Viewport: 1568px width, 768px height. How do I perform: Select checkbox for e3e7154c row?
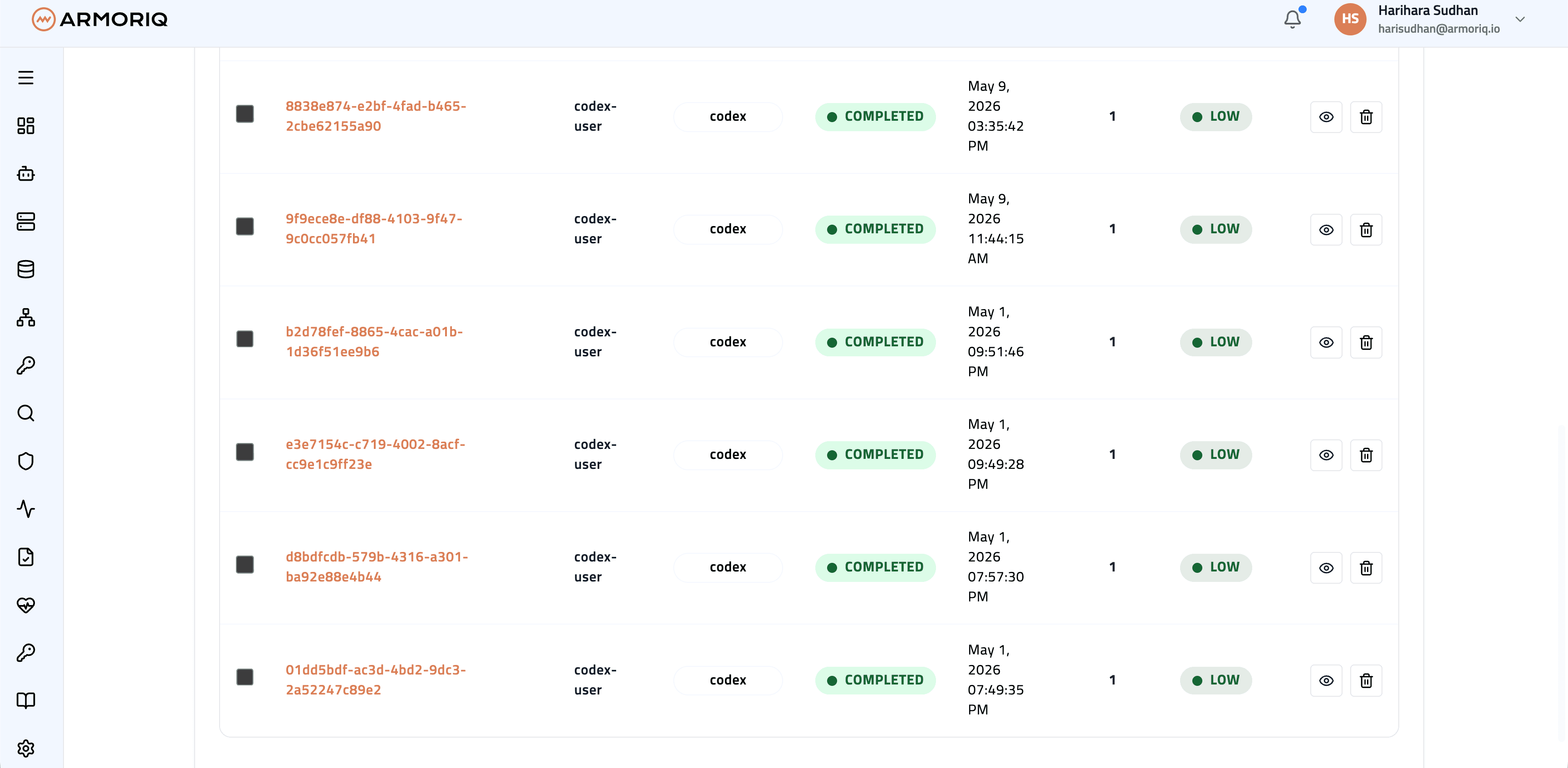point(245,452)
